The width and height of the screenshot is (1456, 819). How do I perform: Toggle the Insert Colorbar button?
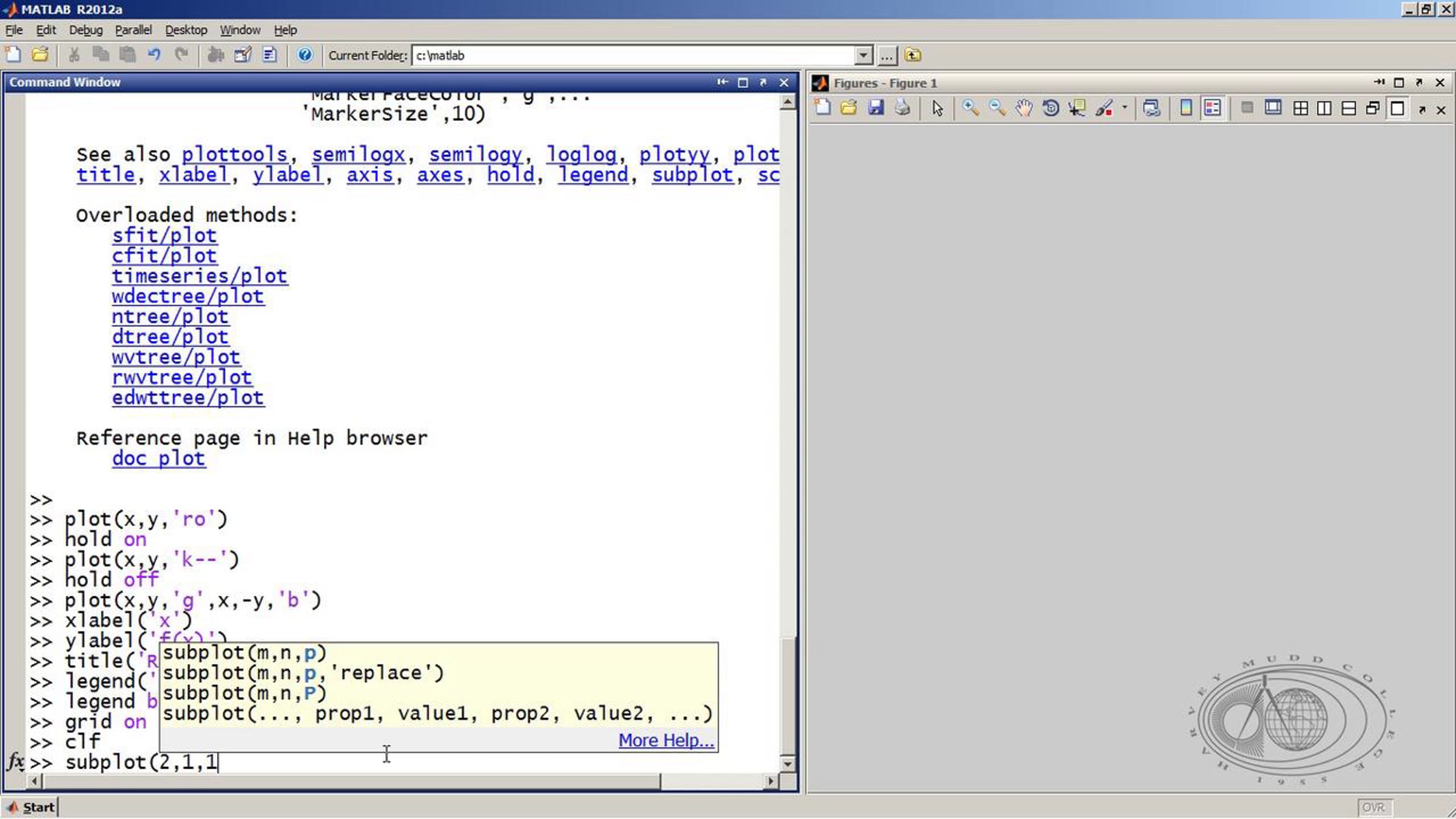click(1185, 108)
